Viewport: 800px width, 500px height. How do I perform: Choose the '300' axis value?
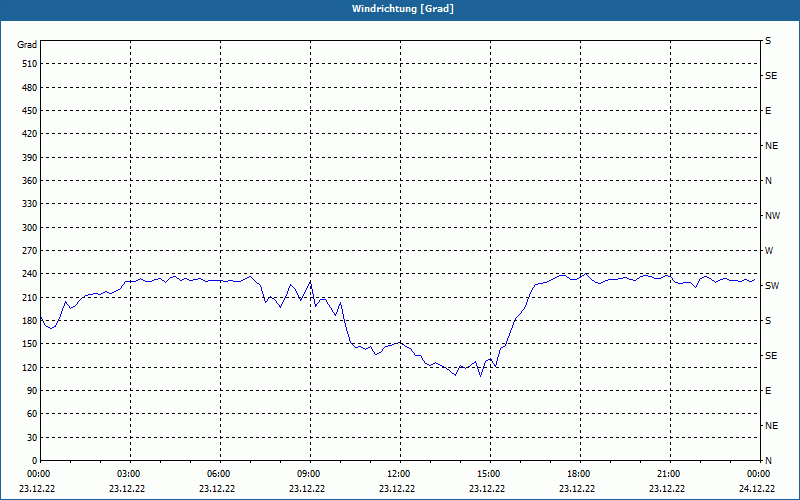tap(30, 228)
